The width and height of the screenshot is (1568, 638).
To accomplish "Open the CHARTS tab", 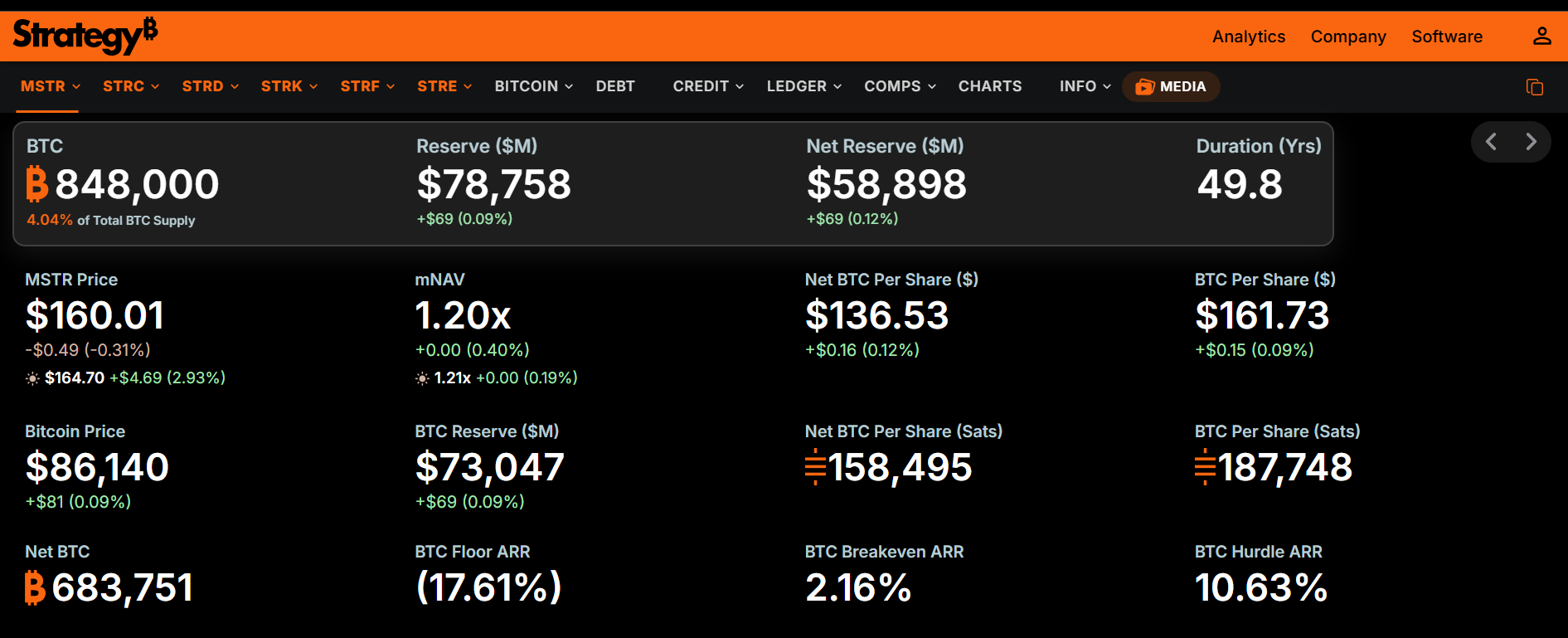I will pos(990,86).
